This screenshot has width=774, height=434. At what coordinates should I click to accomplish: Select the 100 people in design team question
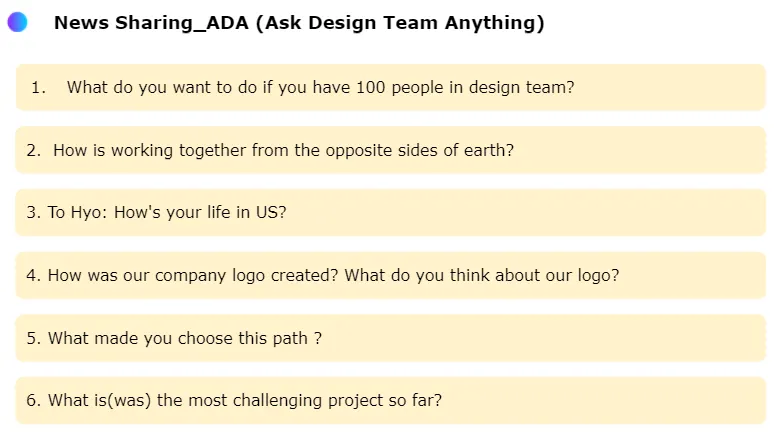pyautogui.click(x=320, y=87)
